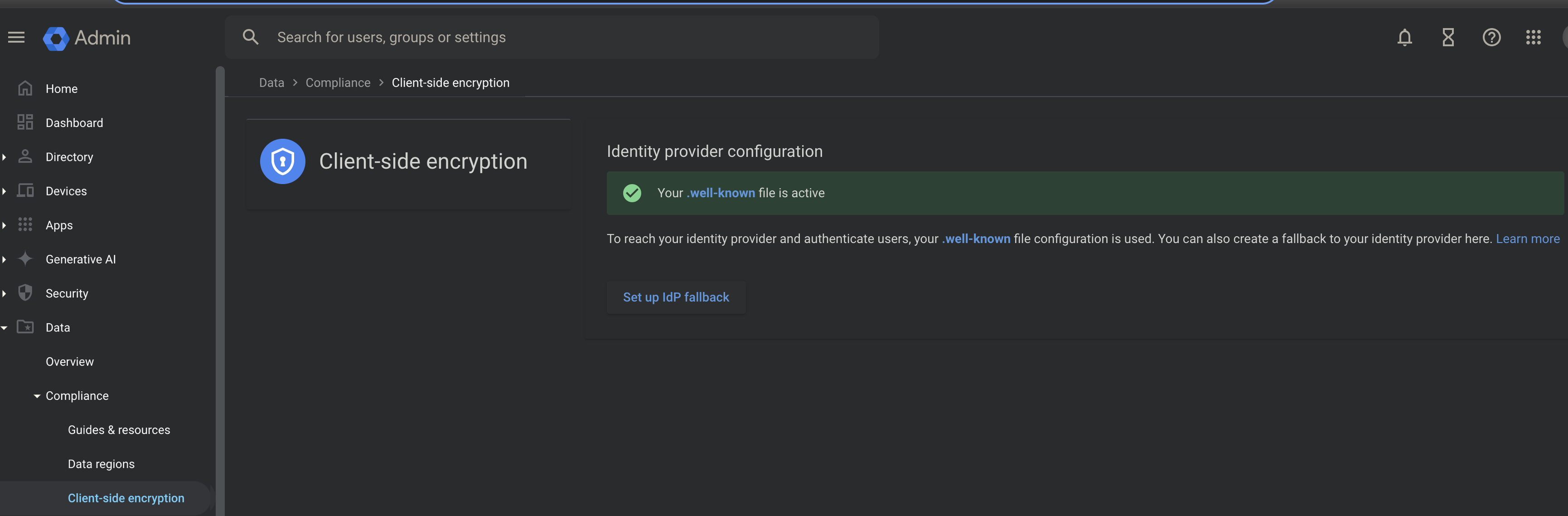
Task: Open the notifications bell
Action: click(1404, 37)
